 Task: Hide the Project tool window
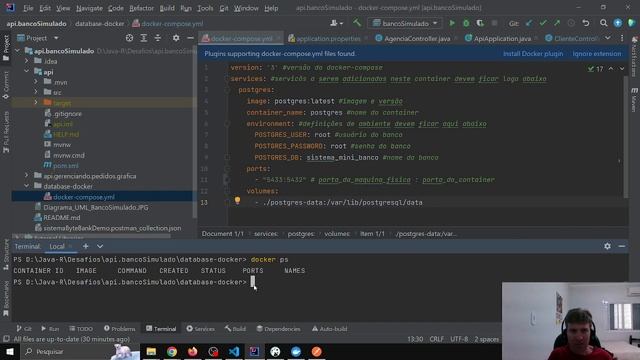pyautogui.click(x=190, y=38)
